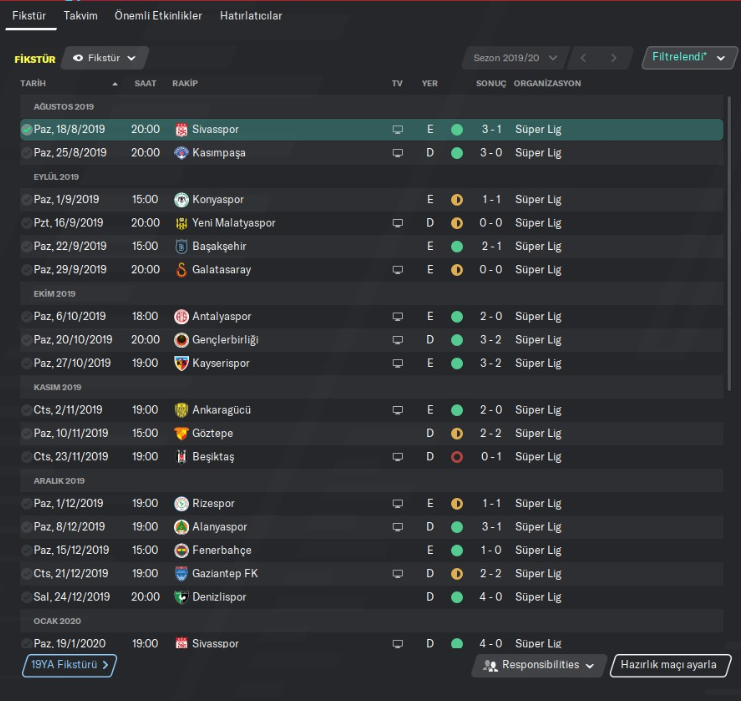Switch to the Takvim tab
741x701 pixels.
tap(80, 16)
